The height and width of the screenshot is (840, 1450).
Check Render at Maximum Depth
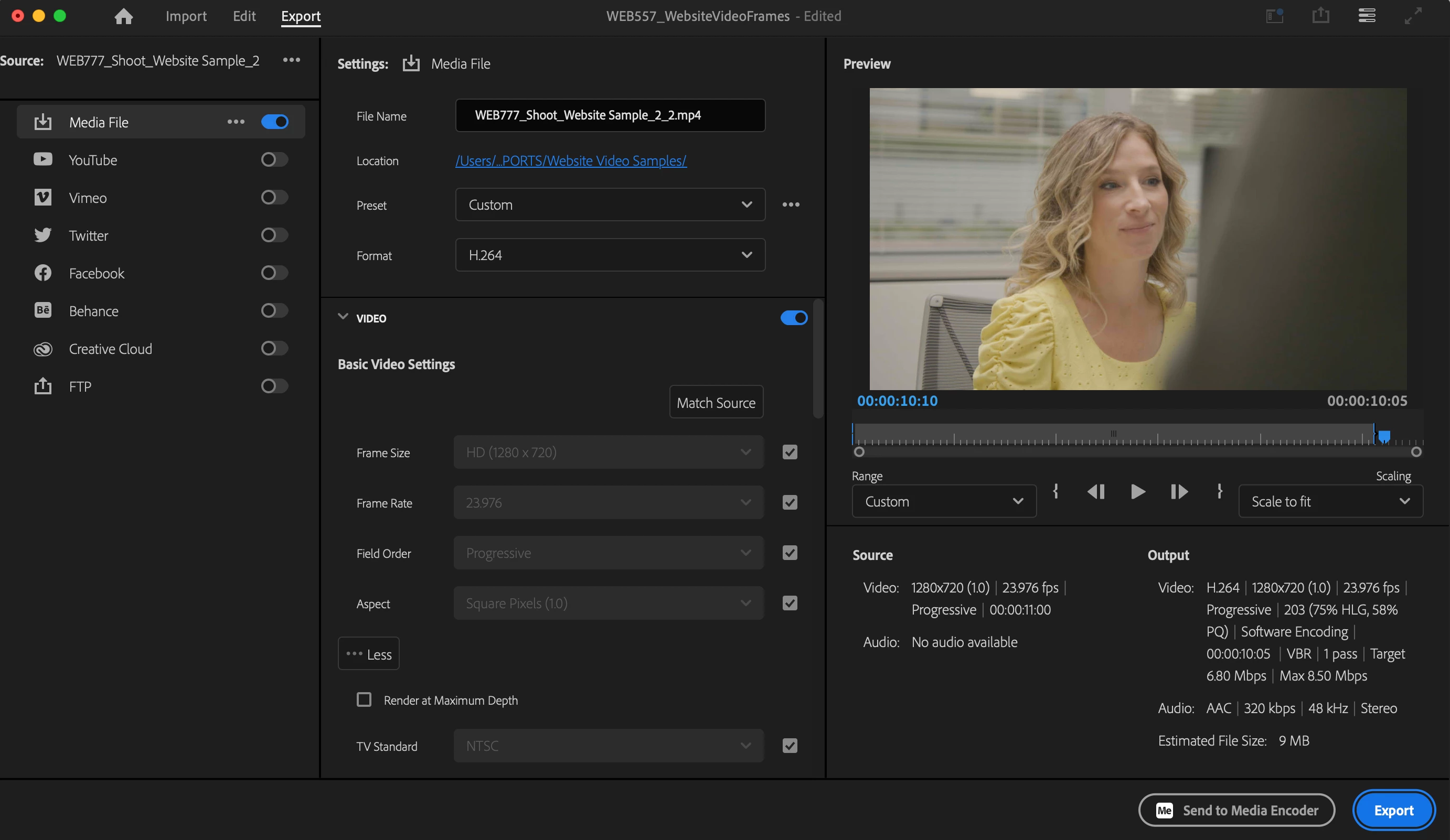pos(364,699)
